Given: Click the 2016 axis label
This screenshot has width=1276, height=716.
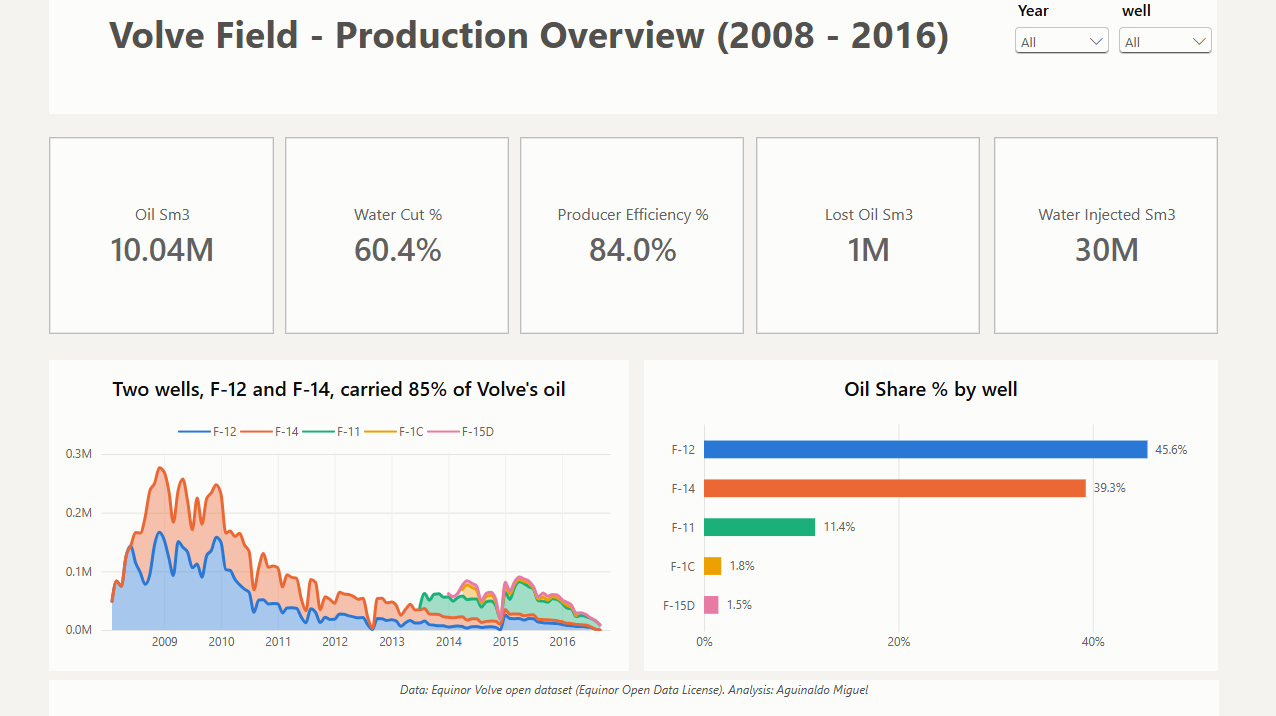Looking at the screenshot, I should [563, 642].
